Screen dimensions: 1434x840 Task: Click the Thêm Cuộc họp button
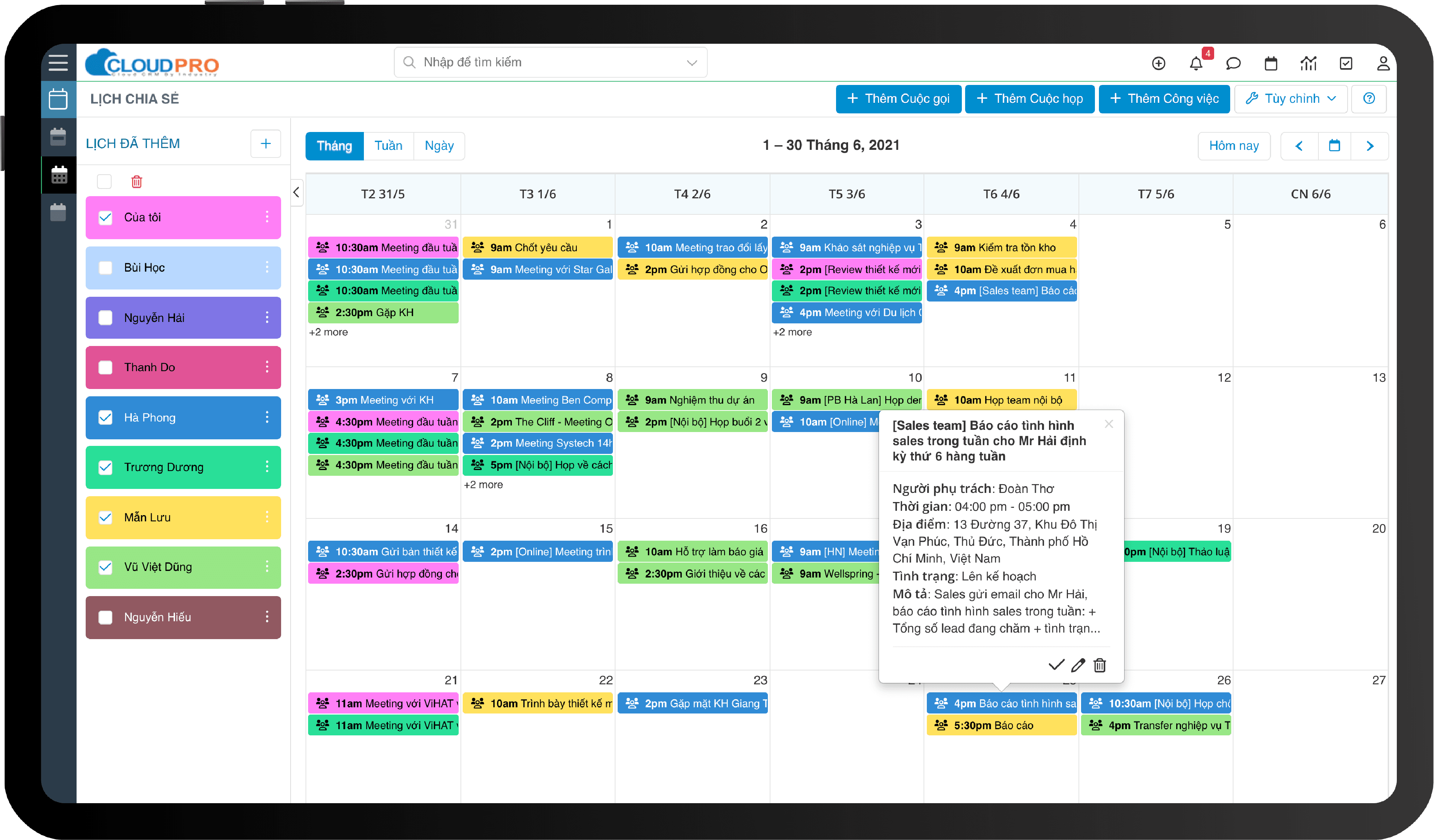(x=1029, y=98)
